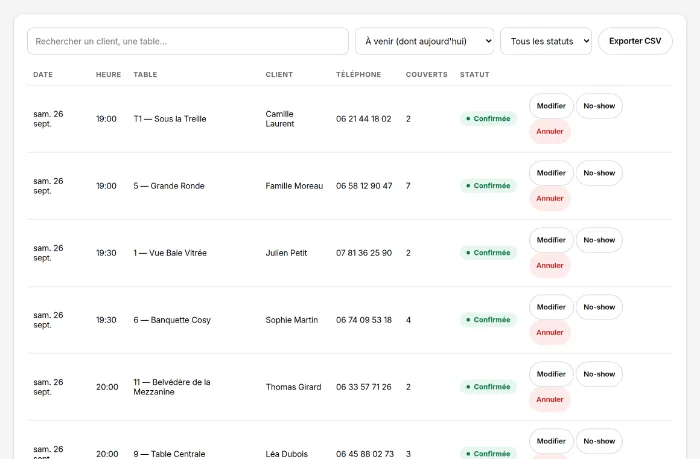Click table cell '6 — Banquette Cosy'
This screenshot has width=700, height=459.
(x=172, y=320)
